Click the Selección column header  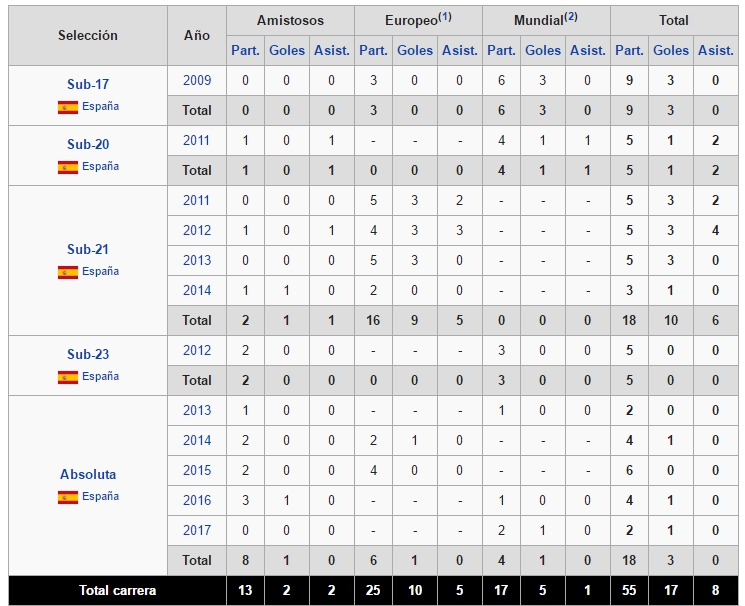pos(88,35)
